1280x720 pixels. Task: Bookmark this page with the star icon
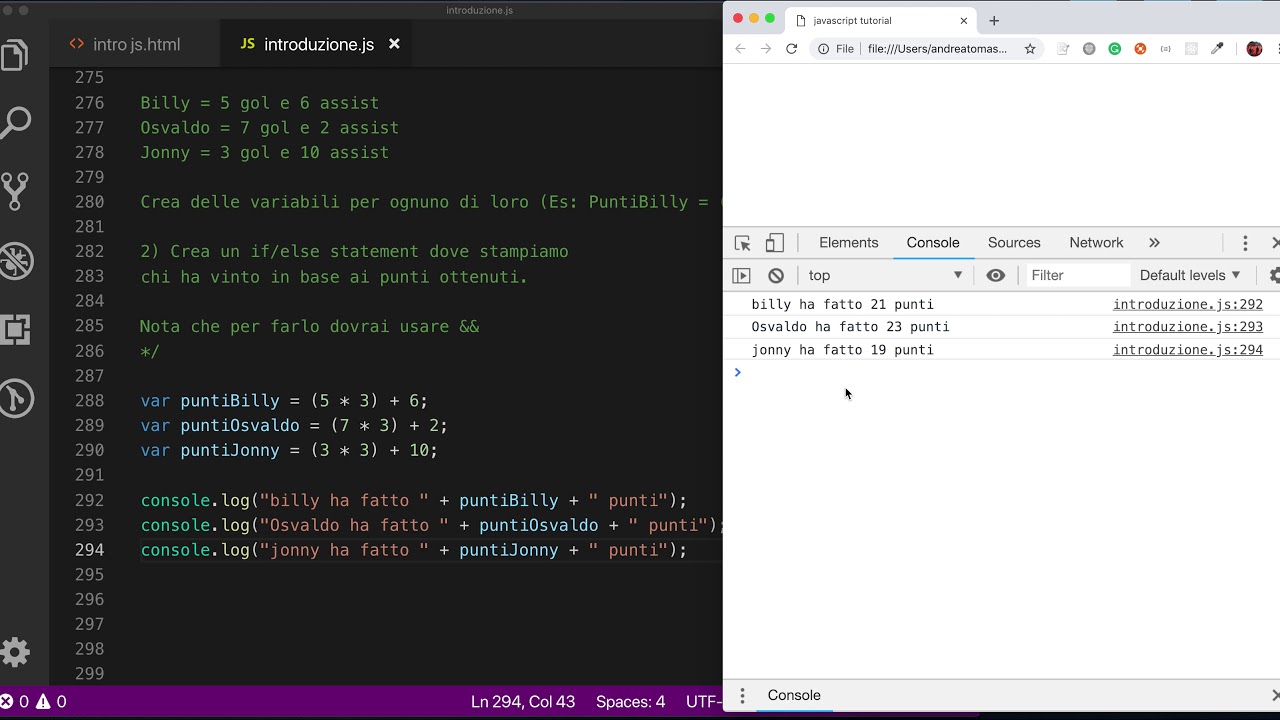(x=1030, y=48)
